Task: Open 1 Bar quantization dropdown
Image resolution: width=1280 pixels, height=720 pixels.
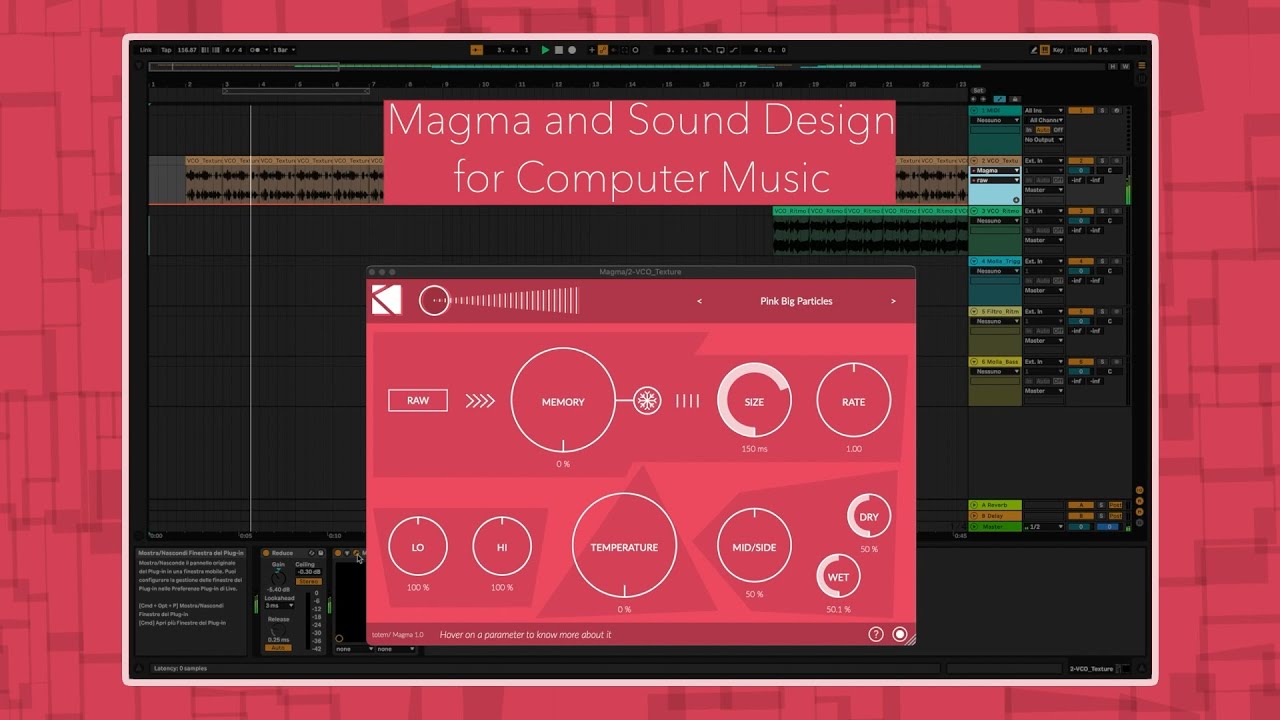Action: pyautogui.click(x=283, y=50)
